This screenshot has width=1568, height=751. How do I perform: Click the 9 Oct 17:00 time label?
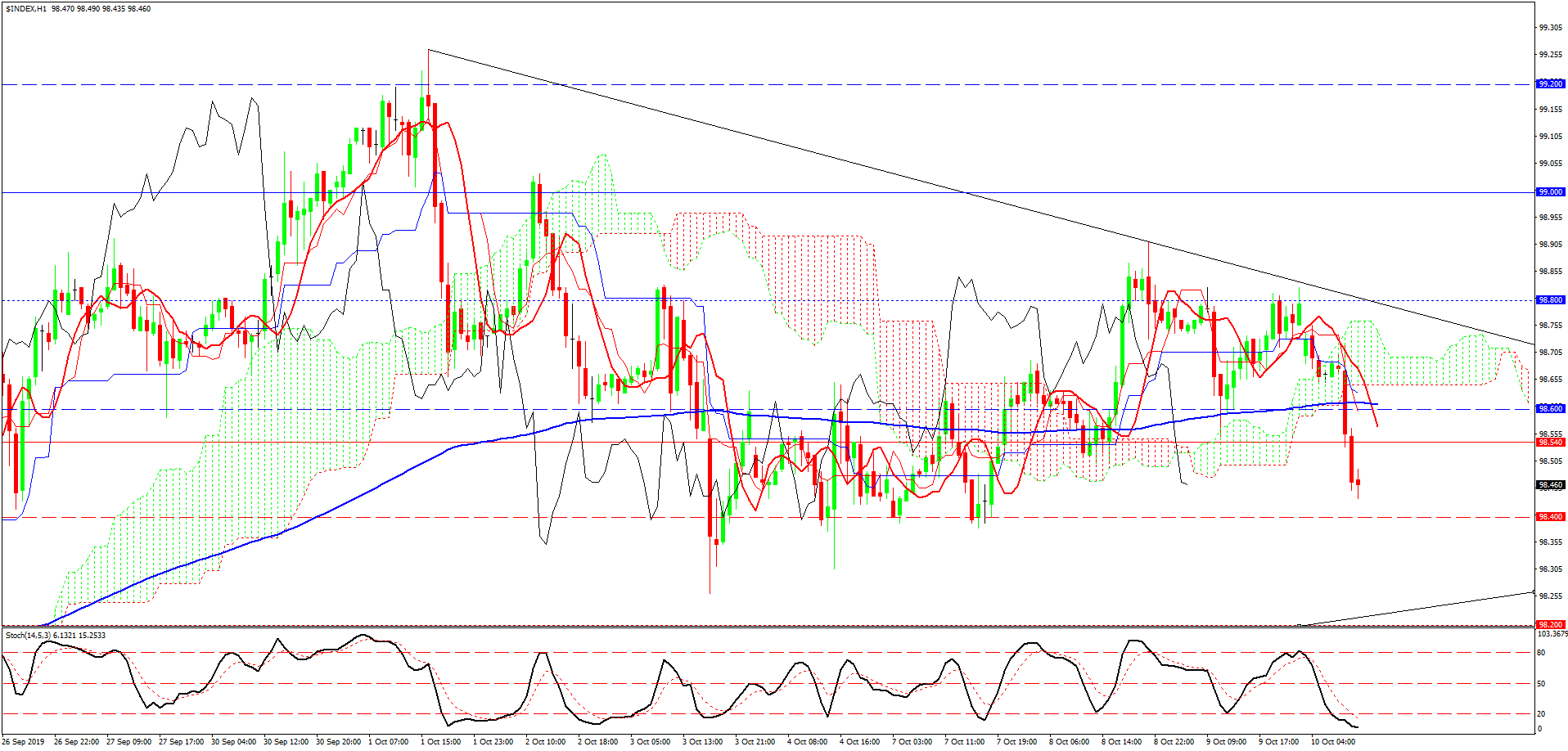pos(1279,742)
